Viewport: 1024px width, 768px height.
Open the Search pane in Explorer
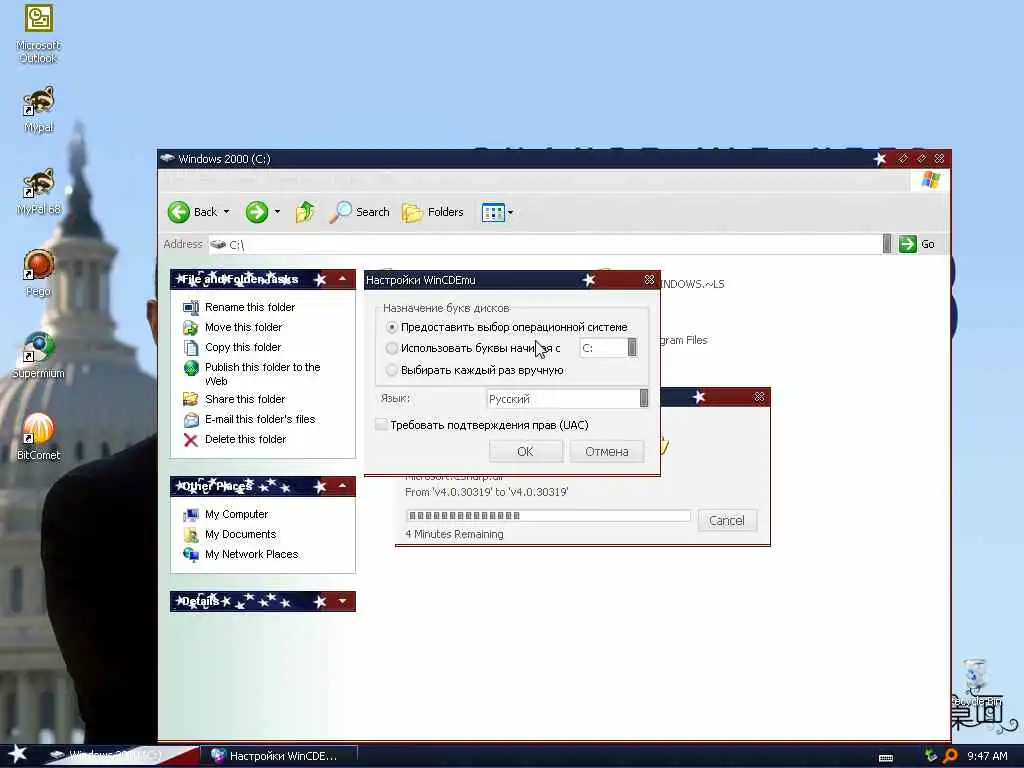359,212
